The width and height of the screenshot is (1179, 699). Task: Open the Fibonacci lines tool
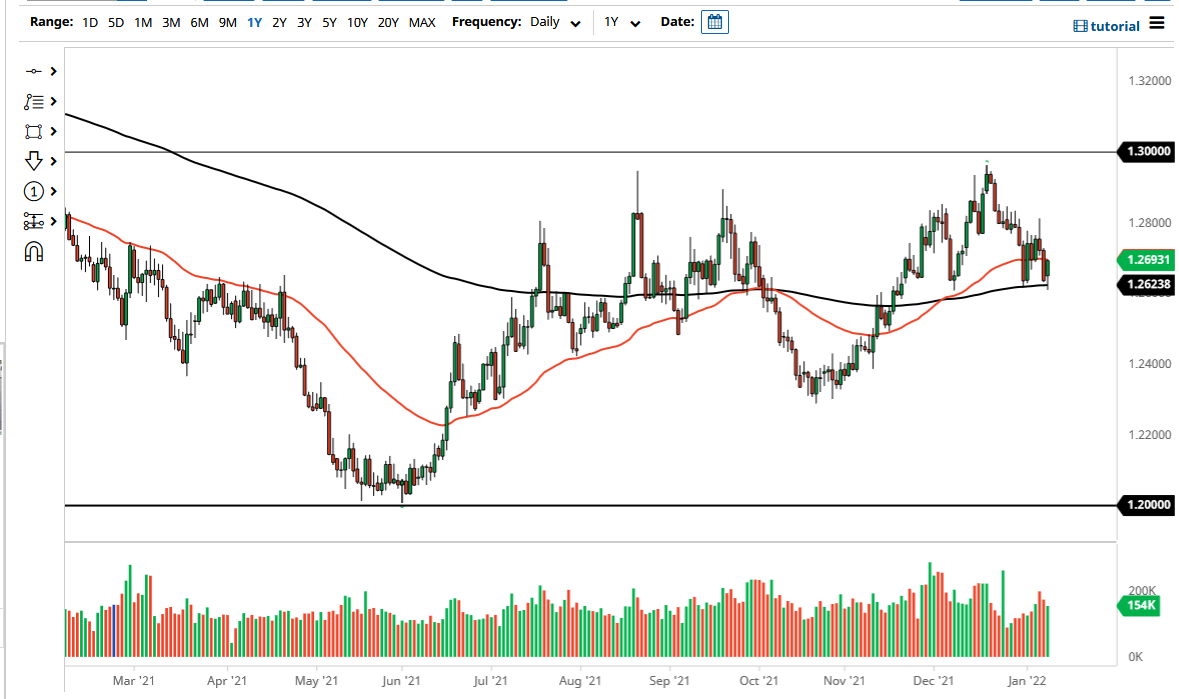point(33,101)
